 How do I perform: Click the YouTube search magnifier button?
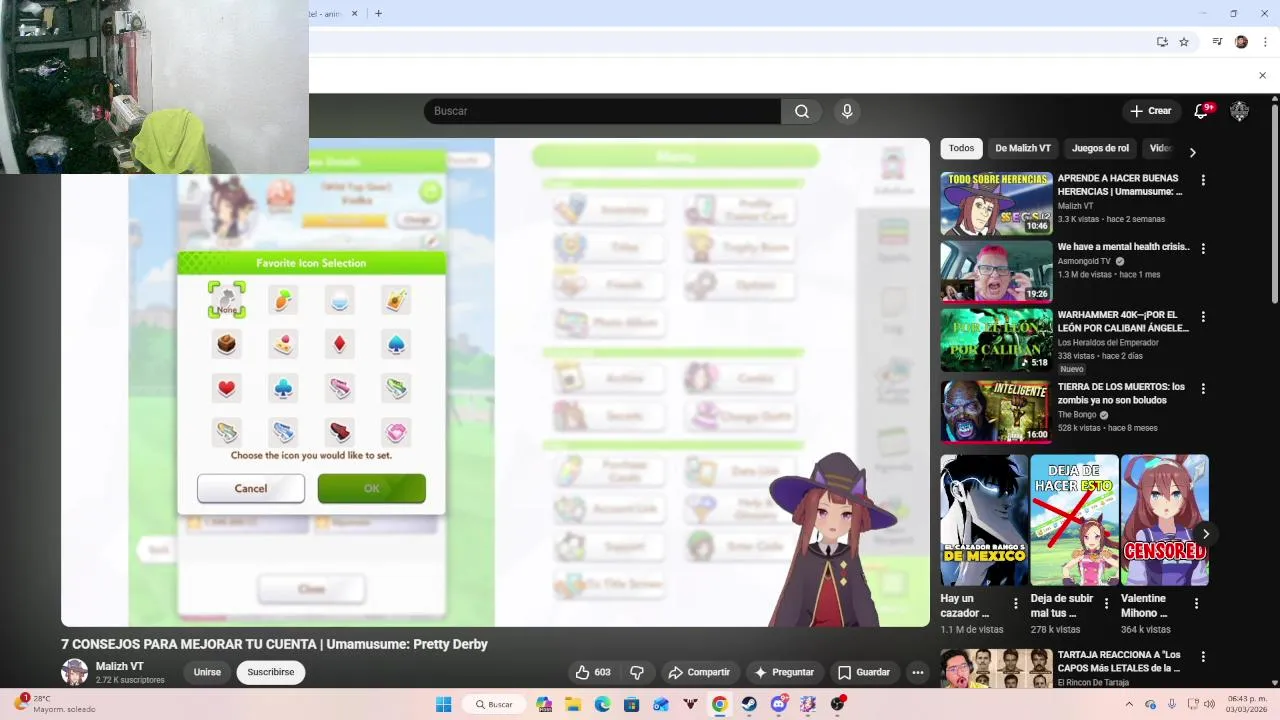pyautogui.click(x=802, y=111)
